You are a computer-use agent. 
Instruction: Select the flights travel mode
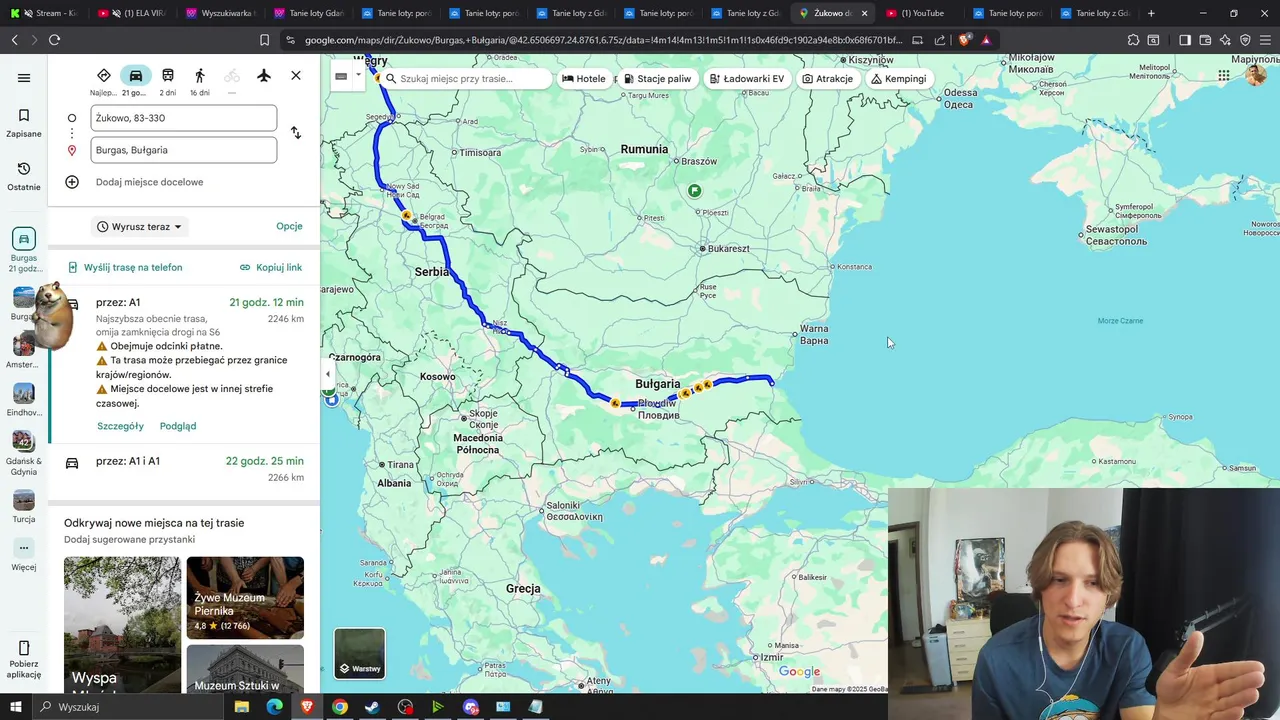(x=264, y=76)
